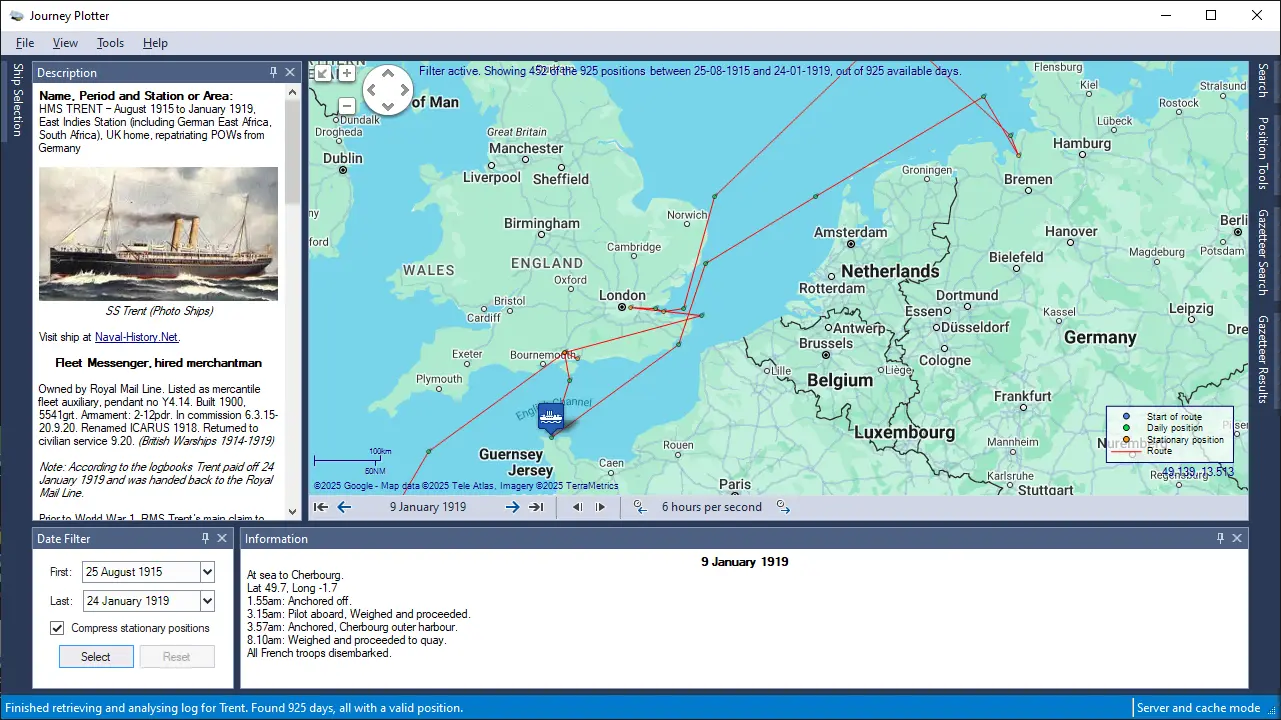Open the View menu
1281x720 pixels.
tap(65, 43)
